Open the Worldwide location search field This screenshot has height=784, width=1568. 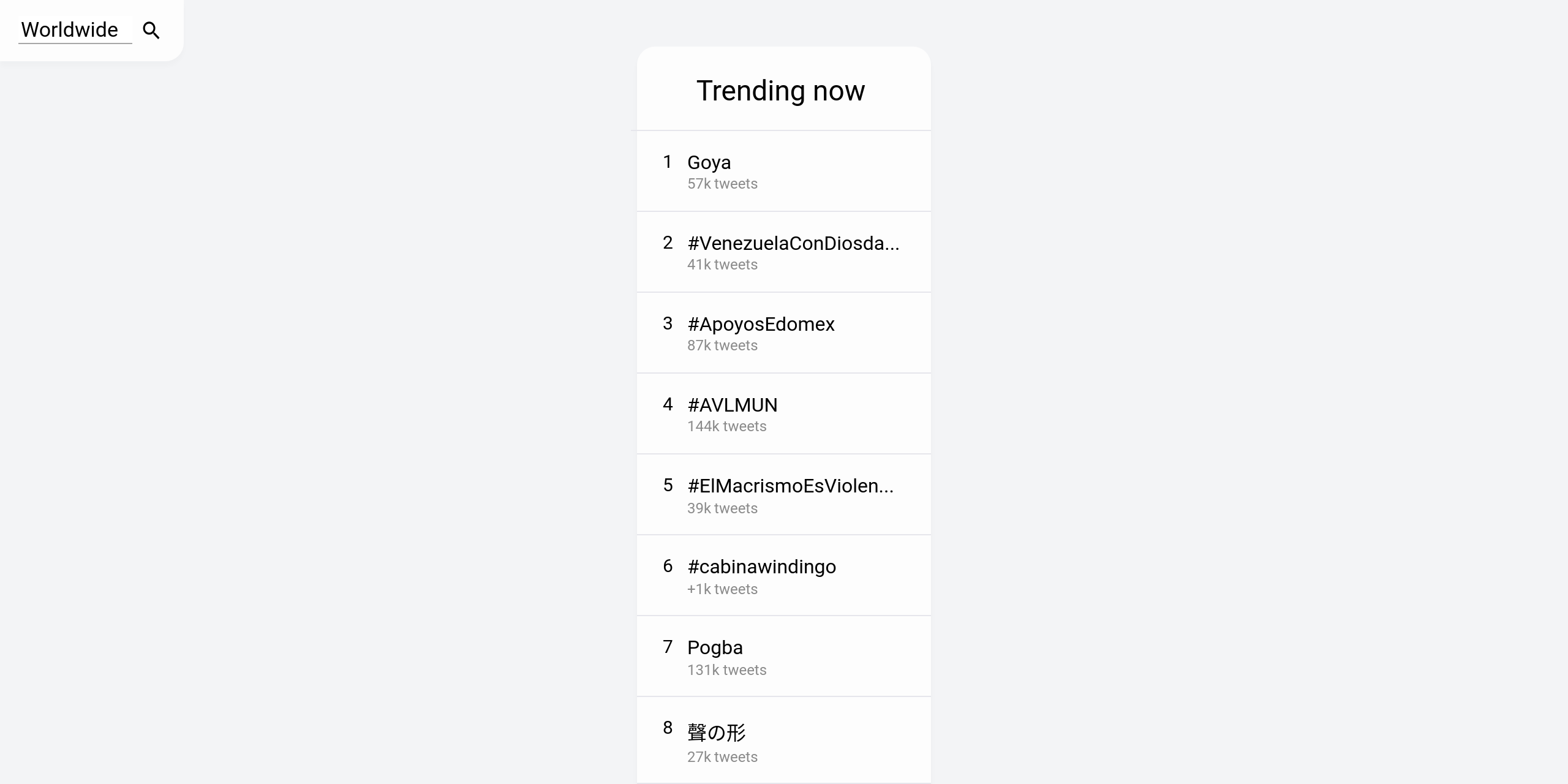point(69,29)
